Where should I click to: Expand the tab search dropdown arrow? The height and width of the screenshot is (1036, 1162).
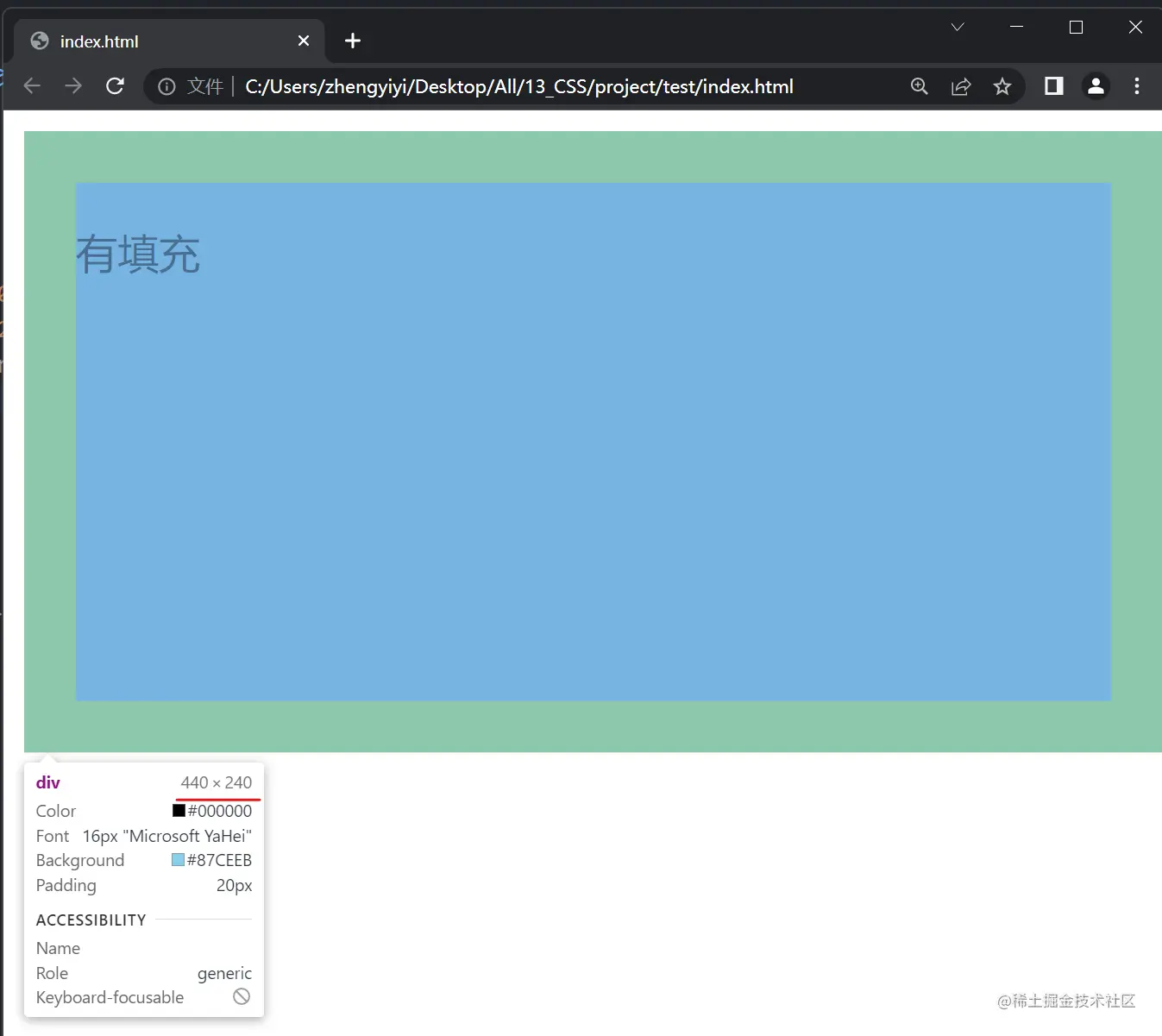(958, 28)
